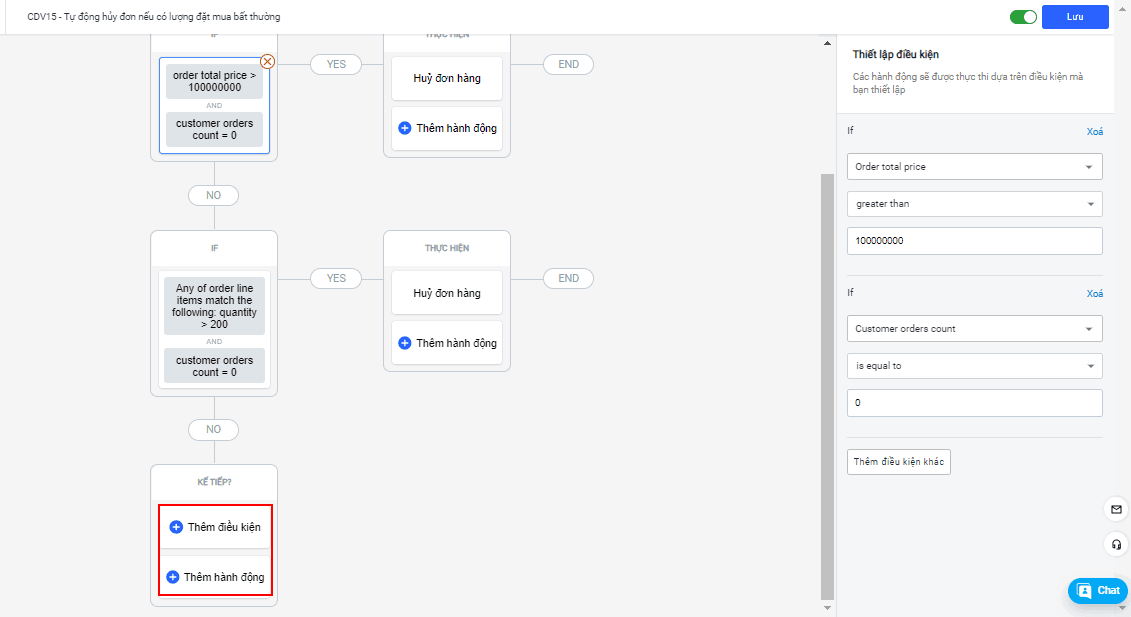Screen dimensions: 1131x617
Task: Click plus icon beside Thêm điều kiện
Action: pos(176,527)
